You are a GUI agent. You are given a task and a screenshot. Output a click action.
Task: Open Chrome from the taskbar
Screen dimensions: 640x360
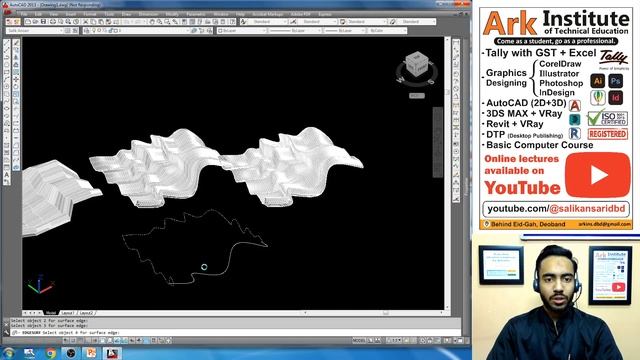tap(51, 353)
